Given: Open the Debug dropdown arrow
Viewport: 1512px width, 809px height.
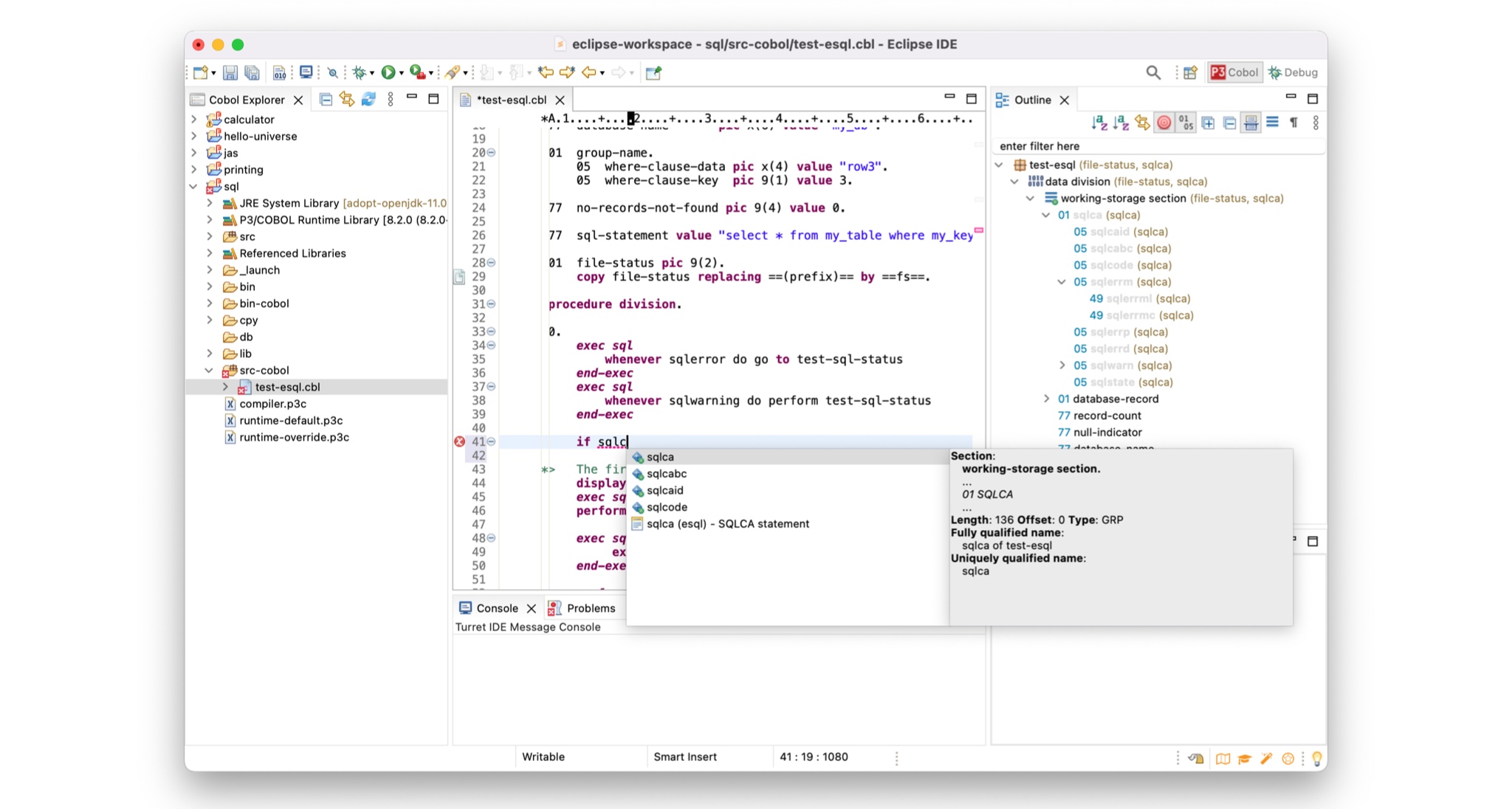Looking at the screenshot, I should tap(372, 73).
